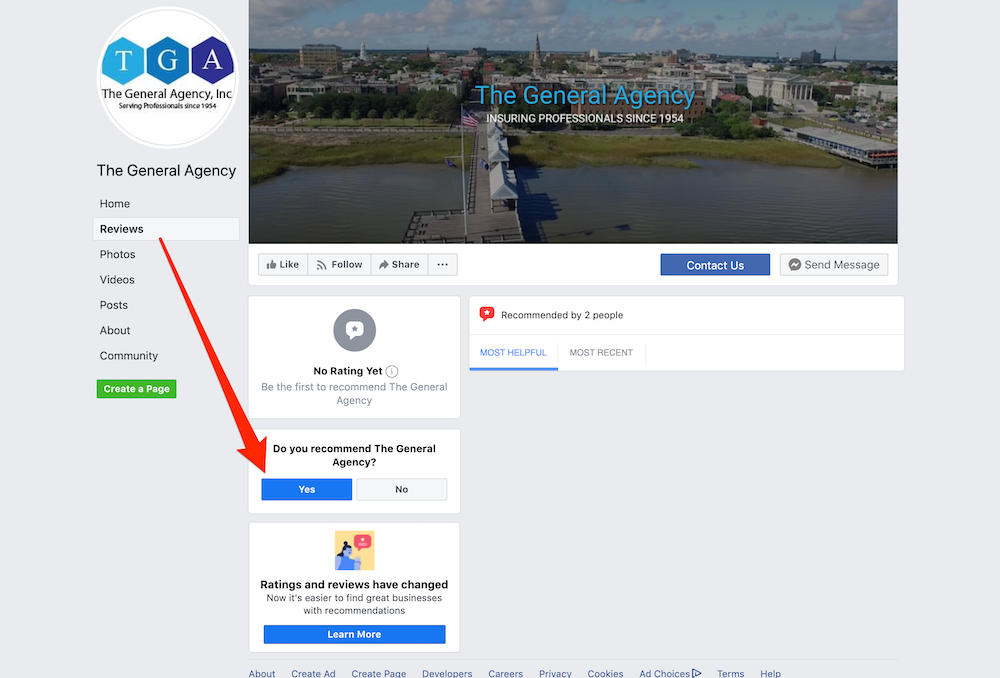Click the ratings and reviews illustration

tap(355, 550)
